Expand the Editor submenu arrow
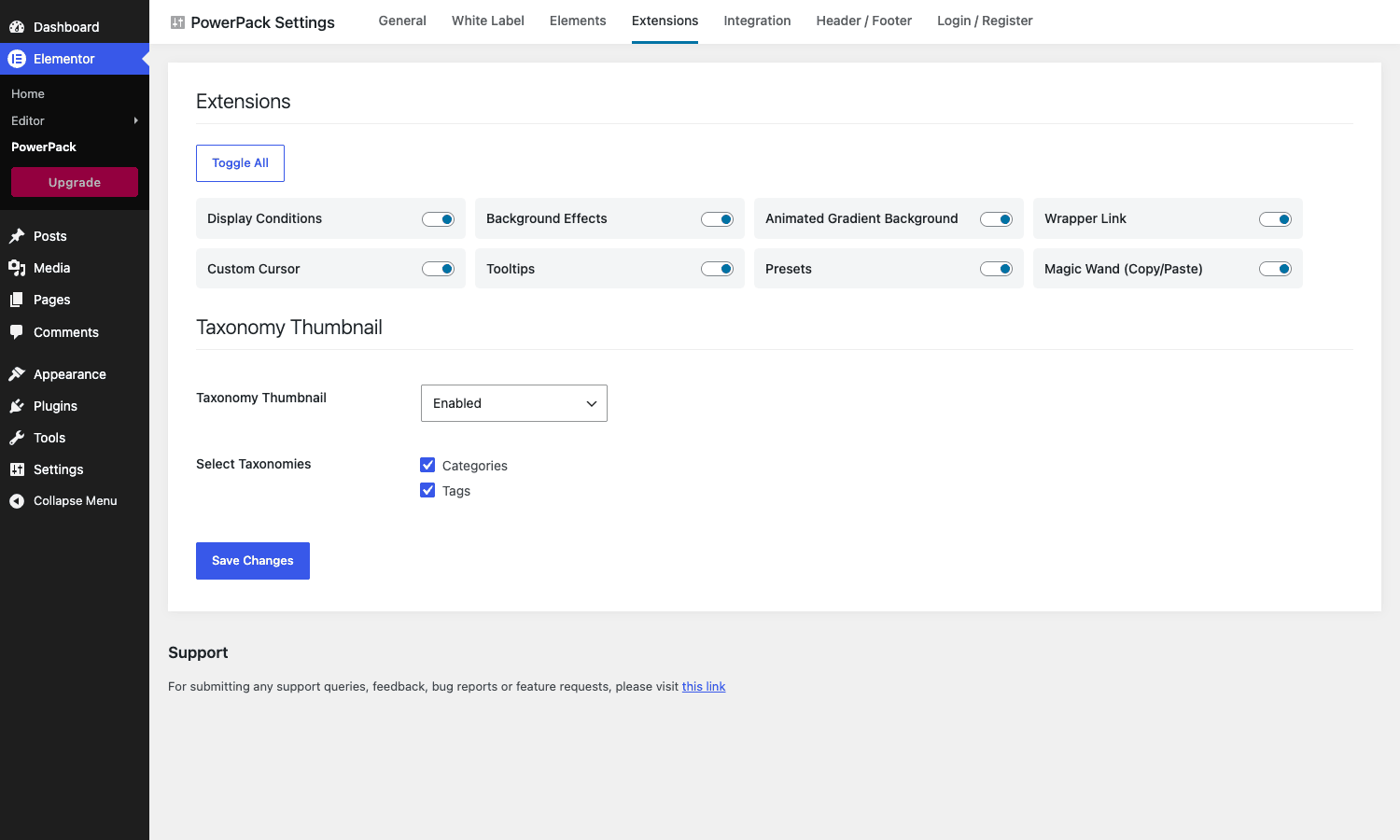 pyautogui.click(x=136, y=120)
